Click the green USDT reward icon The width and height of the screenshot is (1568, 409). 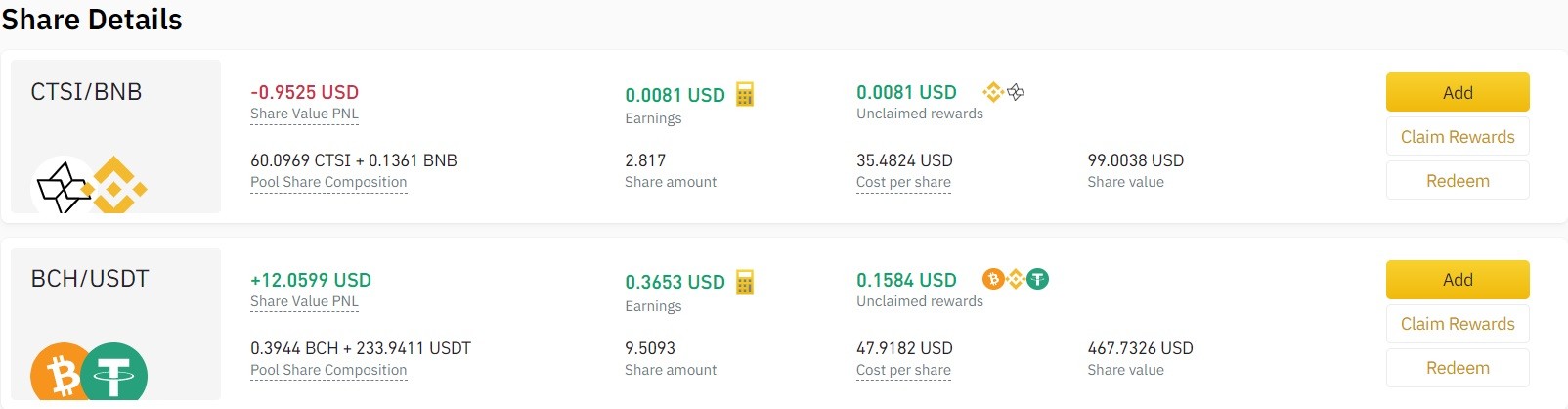1037,280
